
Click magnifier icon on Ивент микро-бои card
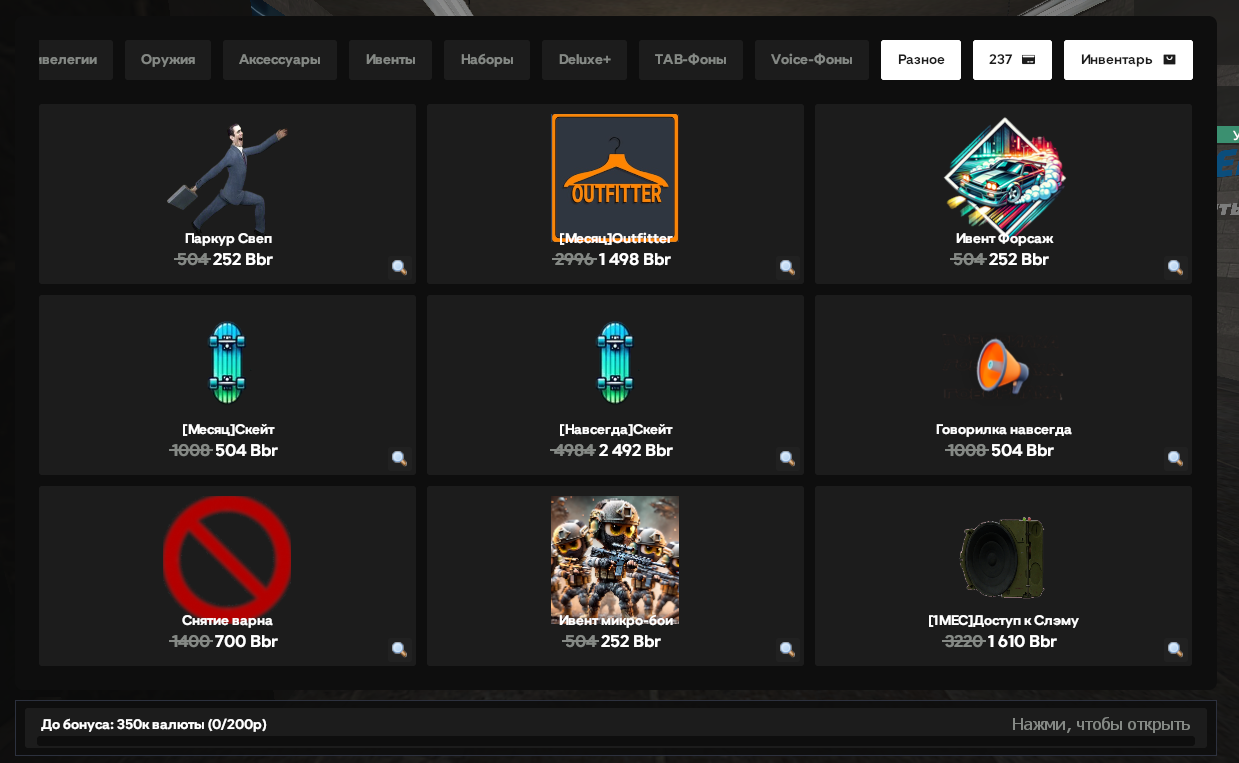point(787,649)
